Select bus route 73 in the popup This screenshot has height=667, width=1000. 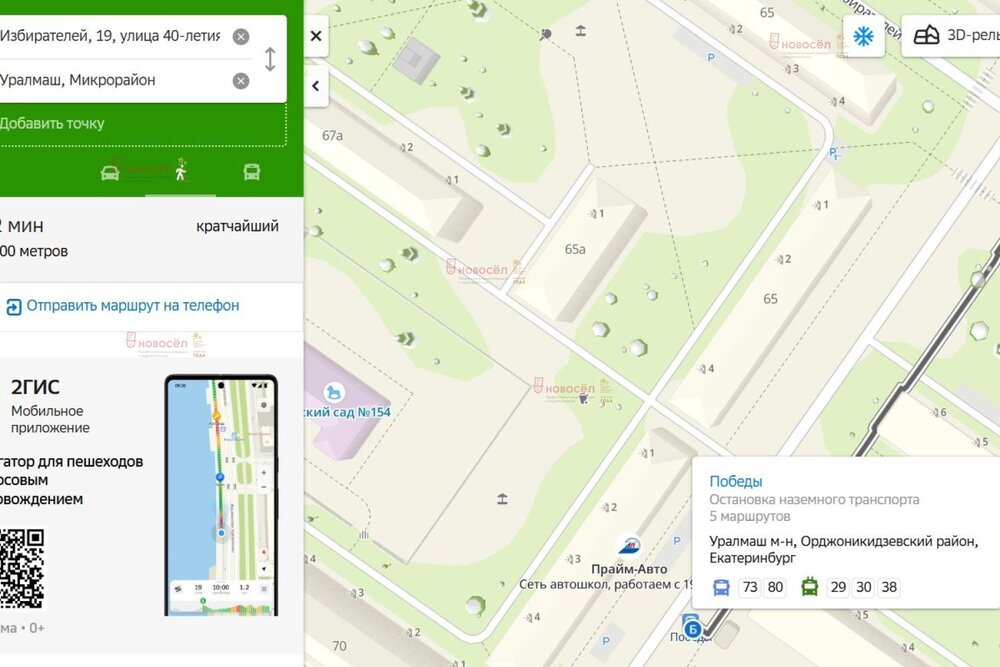749,587
